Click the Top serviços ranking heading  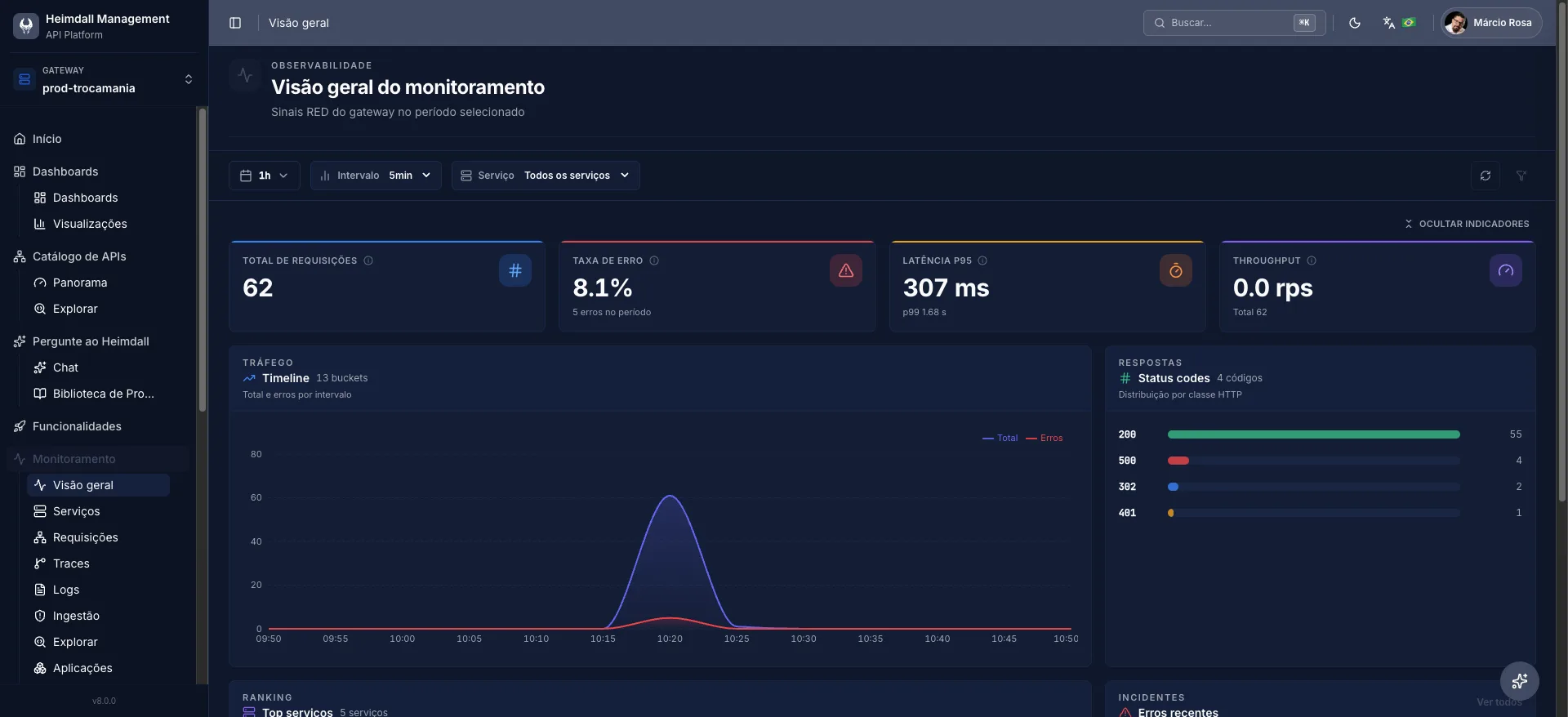(297, 712)
